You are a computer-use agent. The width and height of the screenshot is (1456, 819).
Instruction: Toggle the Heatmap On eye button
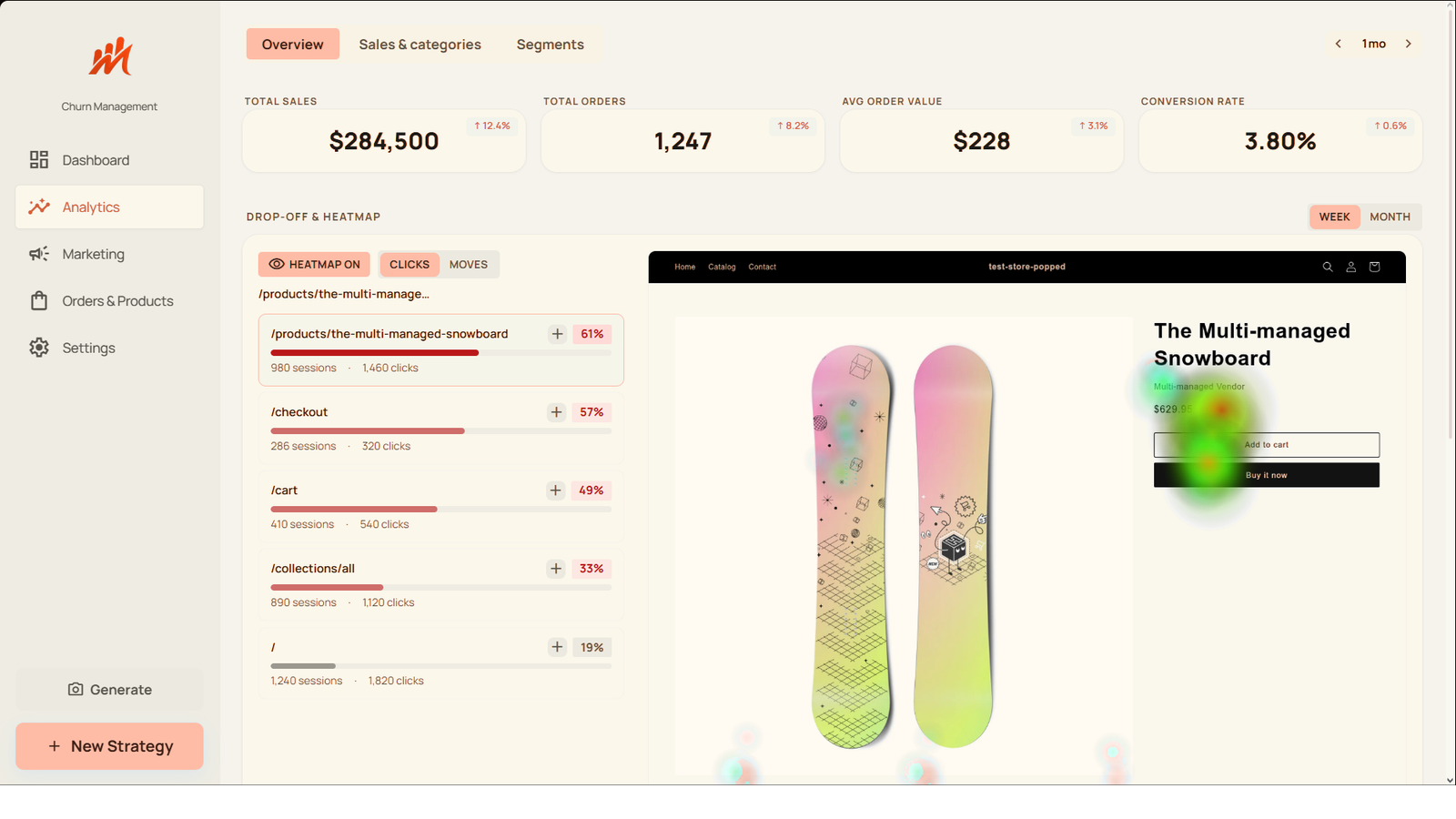[314, 265]
